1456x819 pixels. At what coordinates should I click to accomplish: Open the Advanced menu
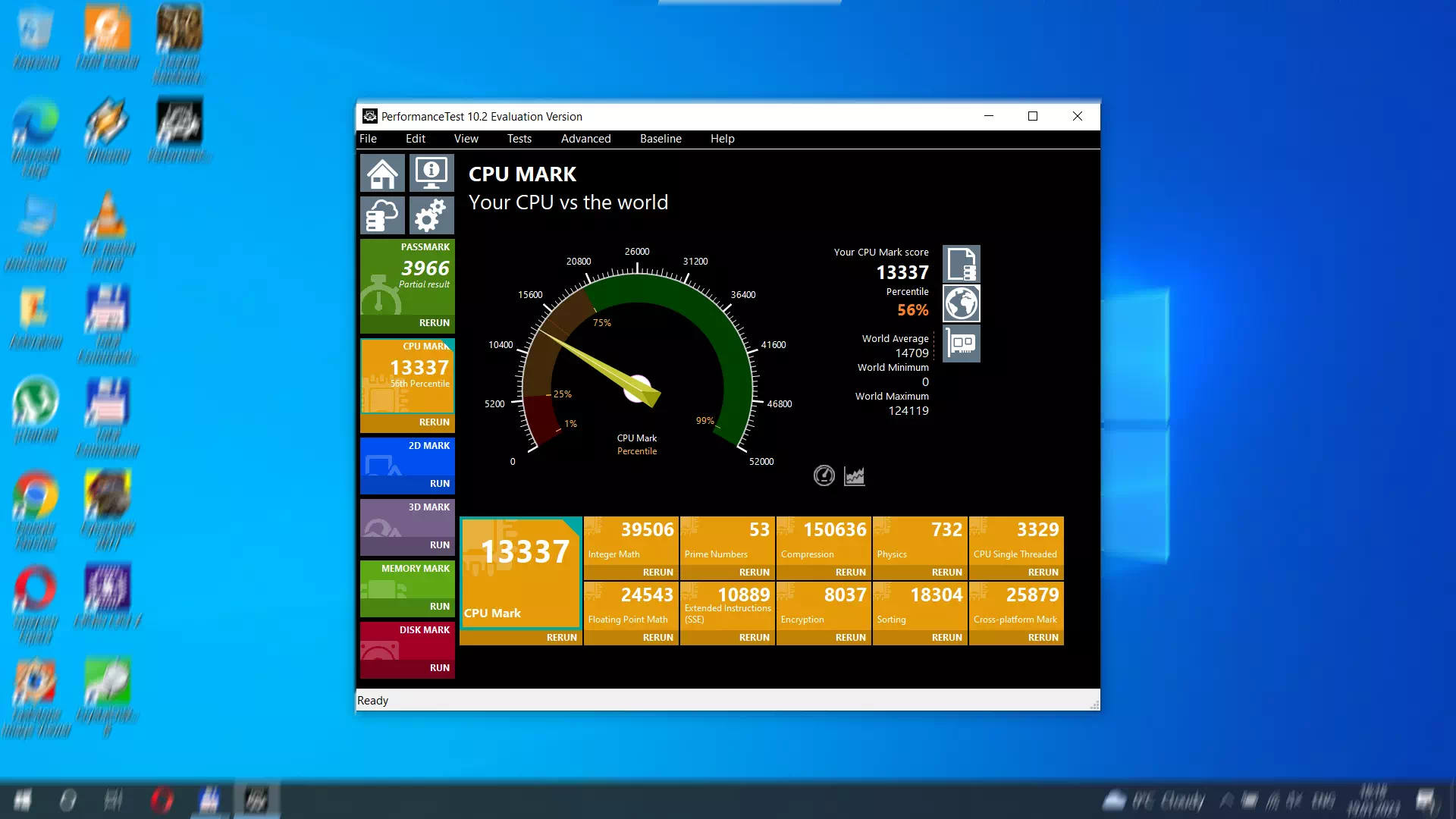(x=585, y=139)
